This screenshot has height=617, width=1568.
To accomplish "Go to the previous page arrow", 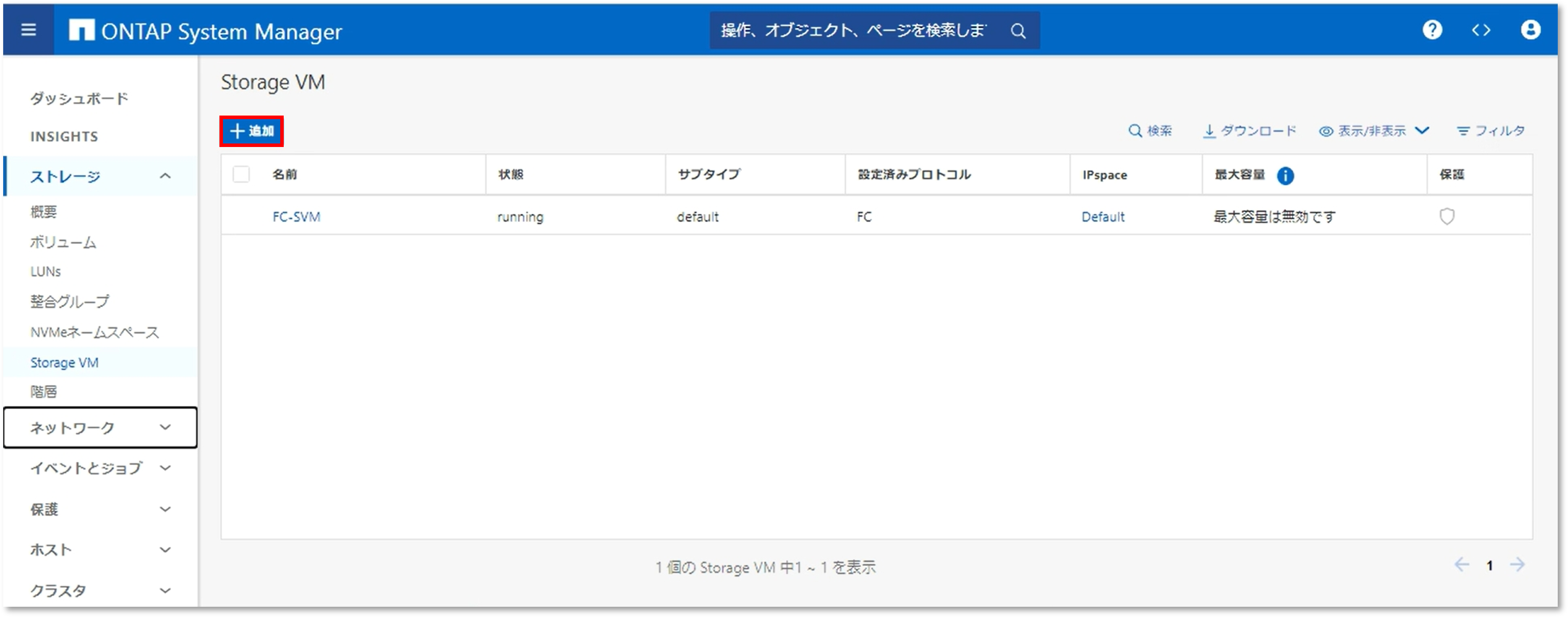I will click(1462, 565).
